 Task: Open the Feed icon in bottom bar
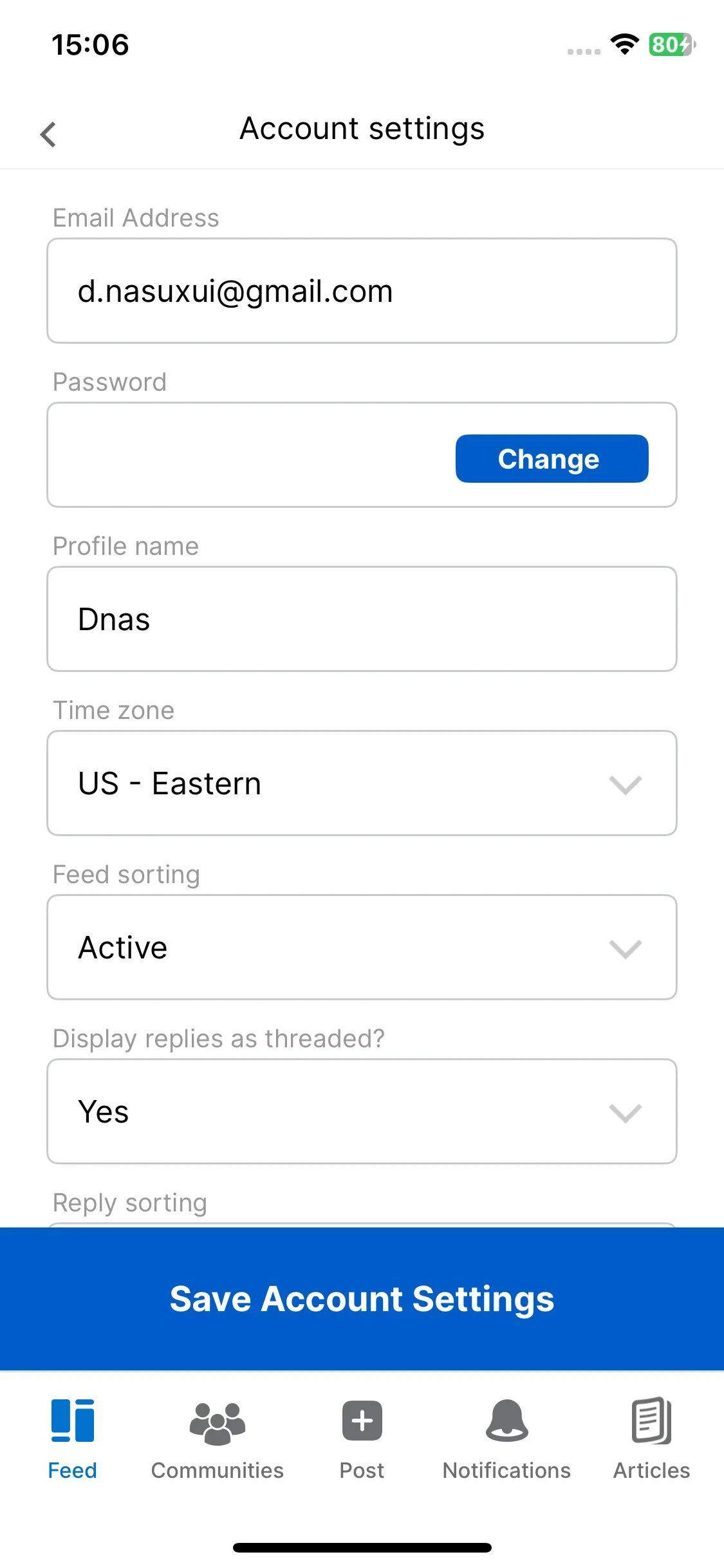[x=73, y=1420]
